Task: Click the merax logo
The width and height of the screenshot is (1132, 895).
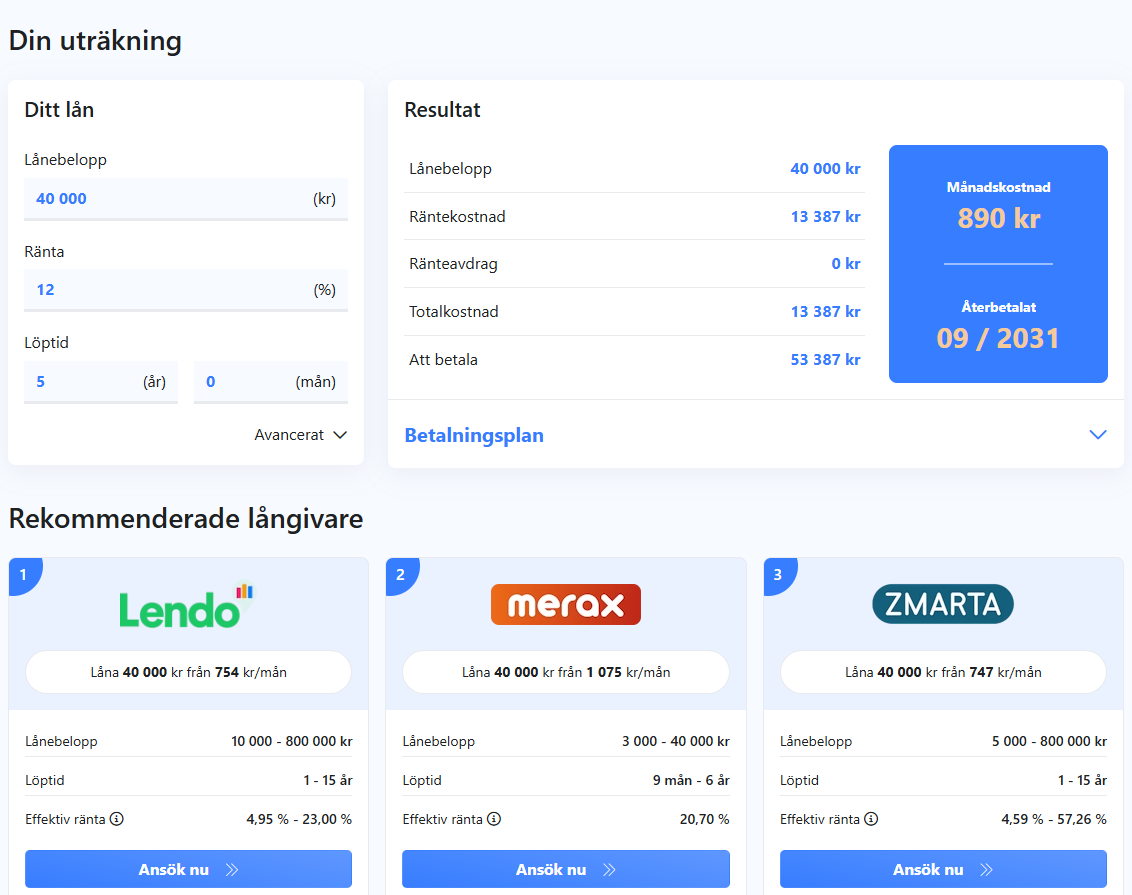Action: pyautogui.click(x=565, y=604)
